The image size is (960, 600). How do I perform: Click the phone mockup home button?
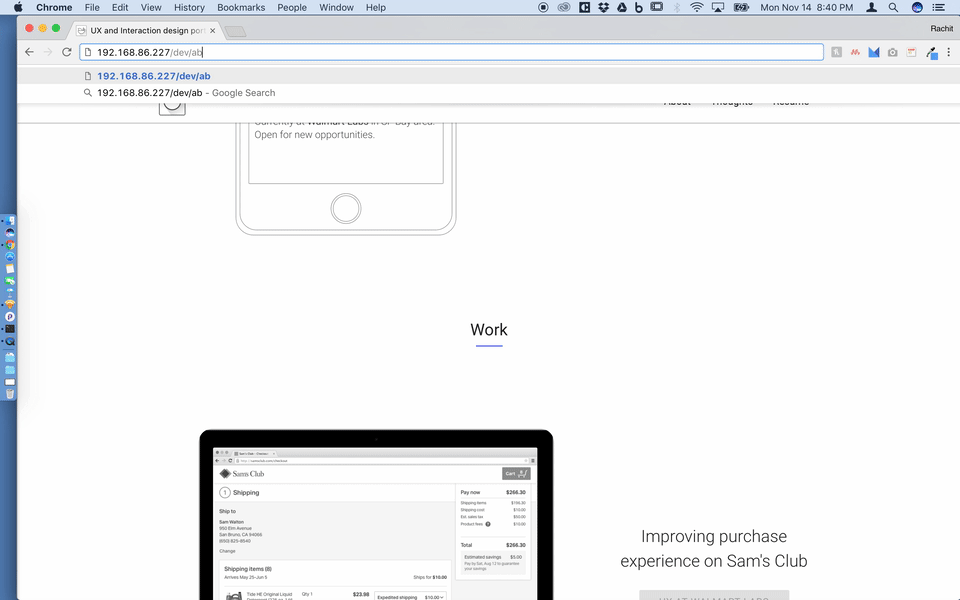346,209
